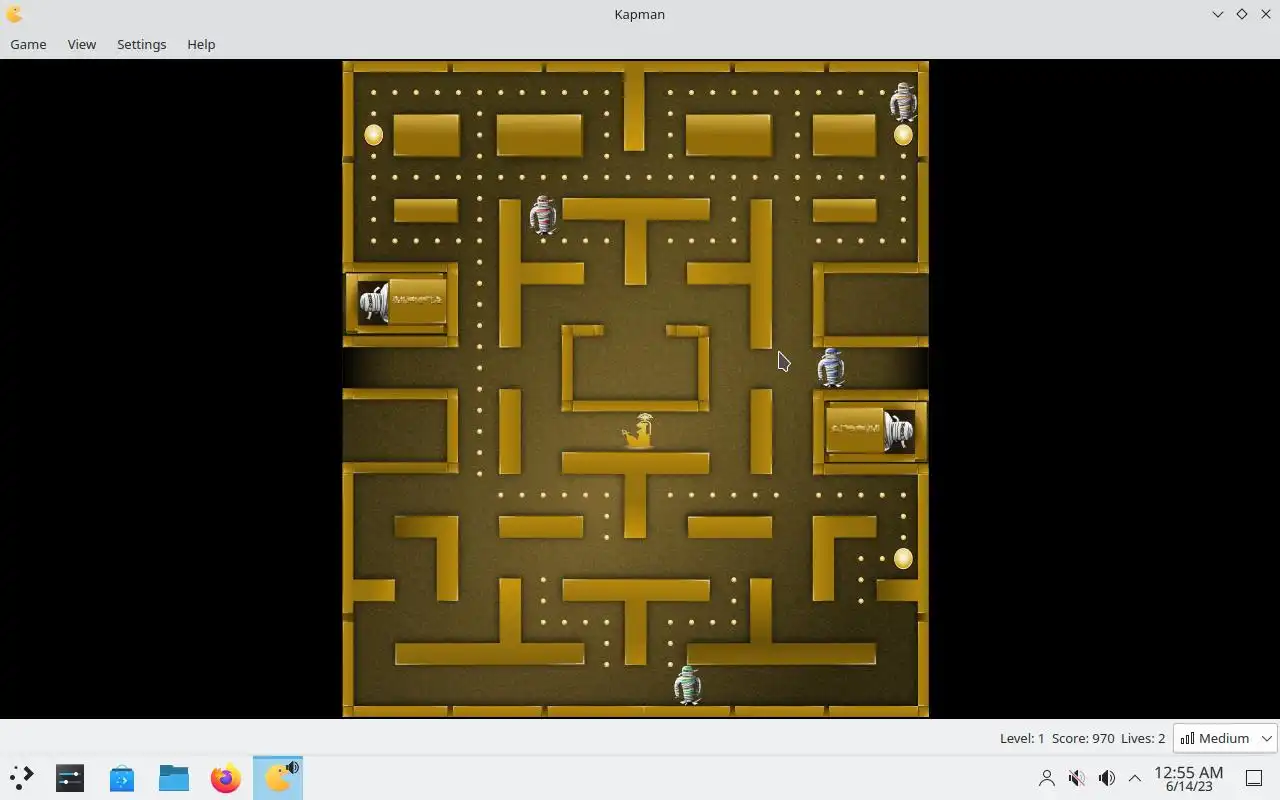Viewport: 1280px width, 800px height.
Task: Click the lower-right energizer power pellet
Action: pyautogui.click(x=903, y=559)
